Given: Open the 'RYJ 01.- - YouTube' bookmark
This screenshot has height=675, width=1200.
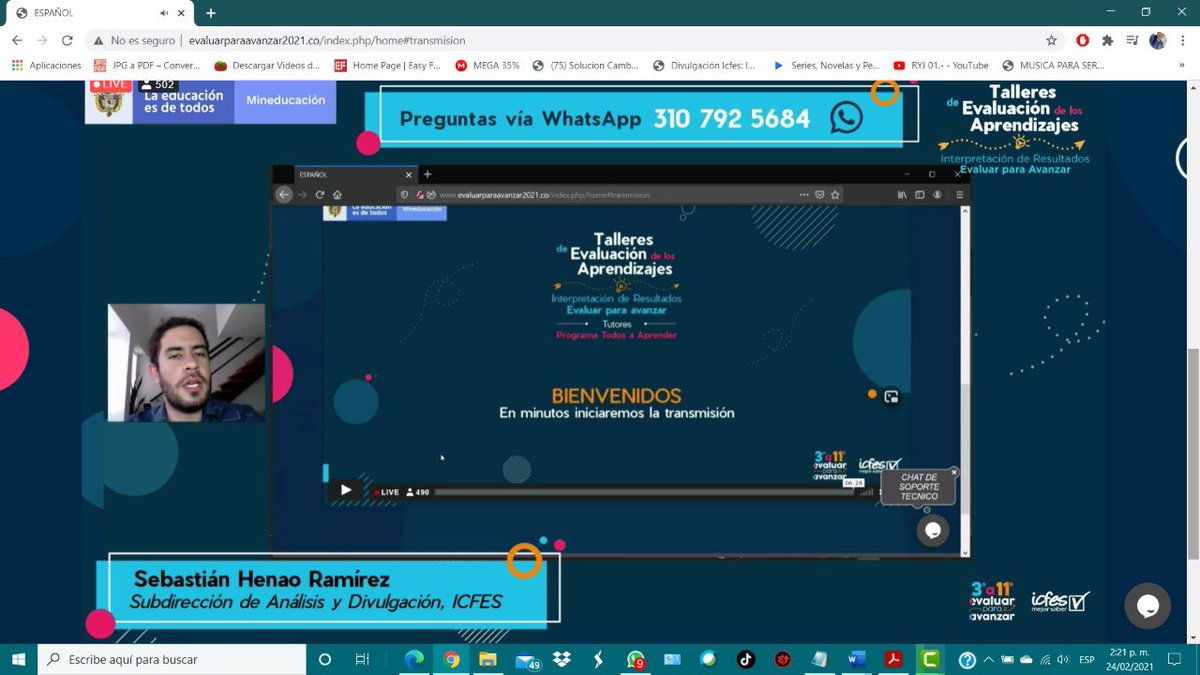Looking at the screenshot, I should click(942, 65).
